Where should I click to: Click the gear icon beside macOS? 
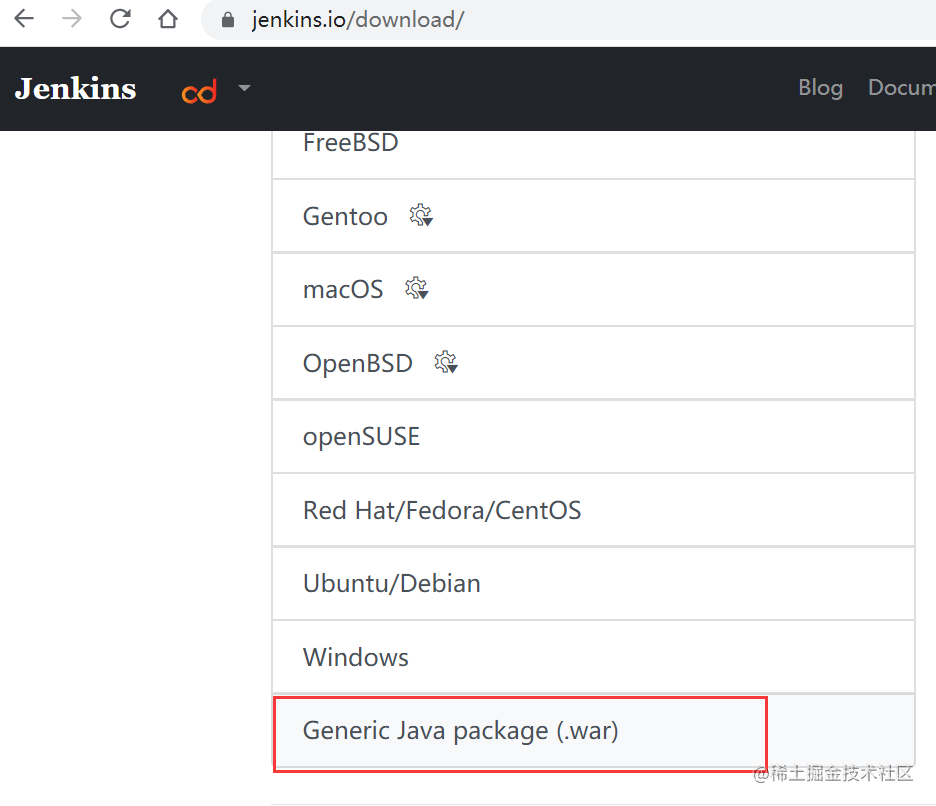tap(416, 288)
